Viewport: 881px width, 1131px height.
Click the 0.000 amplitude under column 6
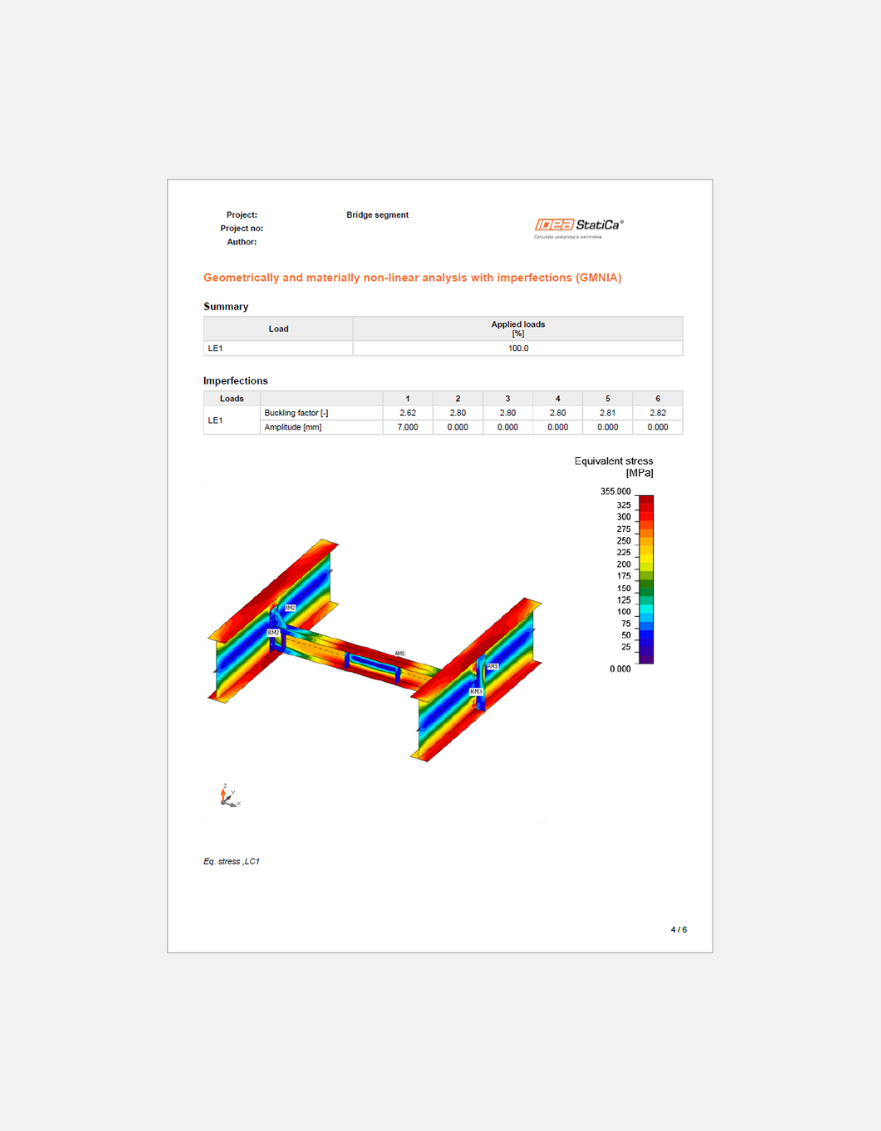[x=658, y=427]
